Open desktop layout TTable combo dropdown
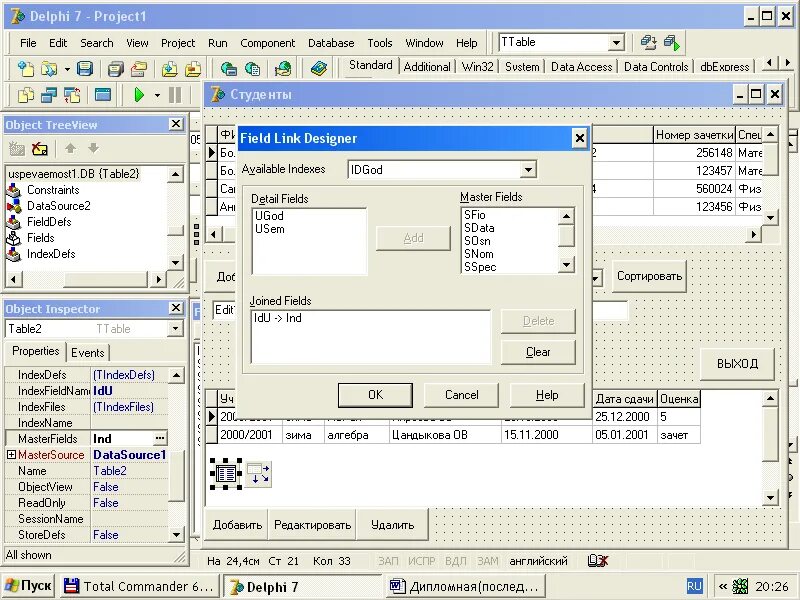800x600 pixels. pyautogui.click(x=616, y=43)
